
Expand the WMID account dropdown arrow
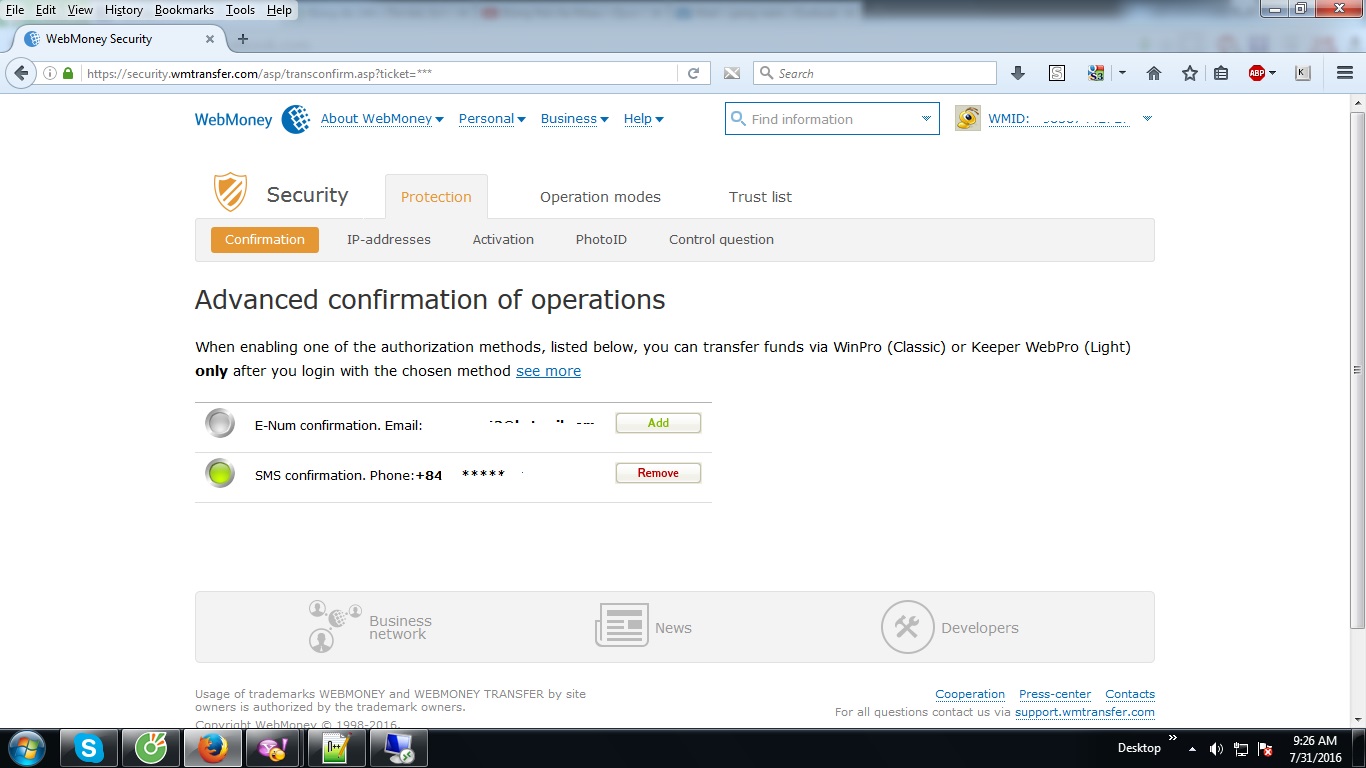[x=1147, y=119]
